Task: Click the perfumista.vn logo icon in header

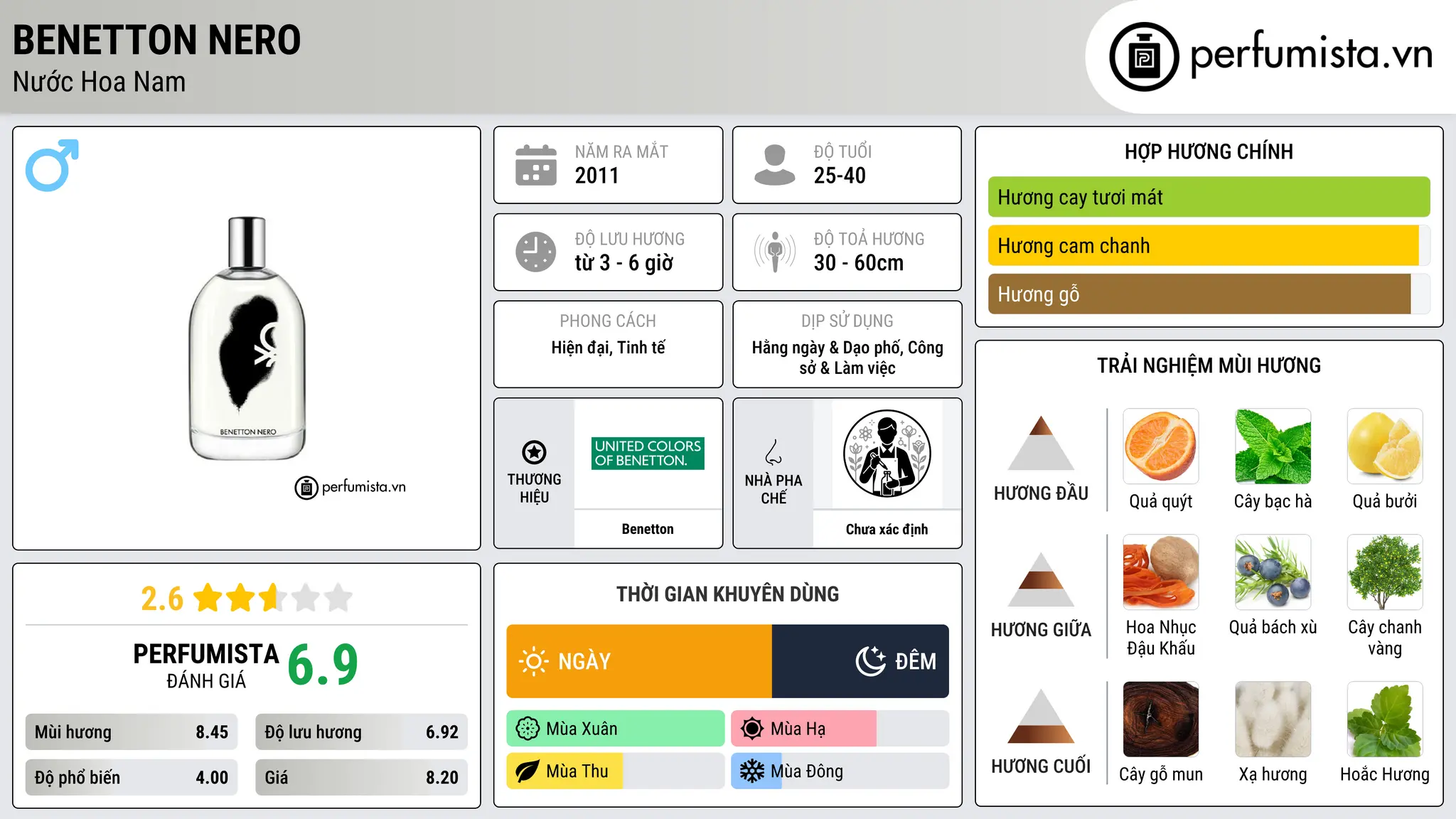Action: click(1144, 57)
